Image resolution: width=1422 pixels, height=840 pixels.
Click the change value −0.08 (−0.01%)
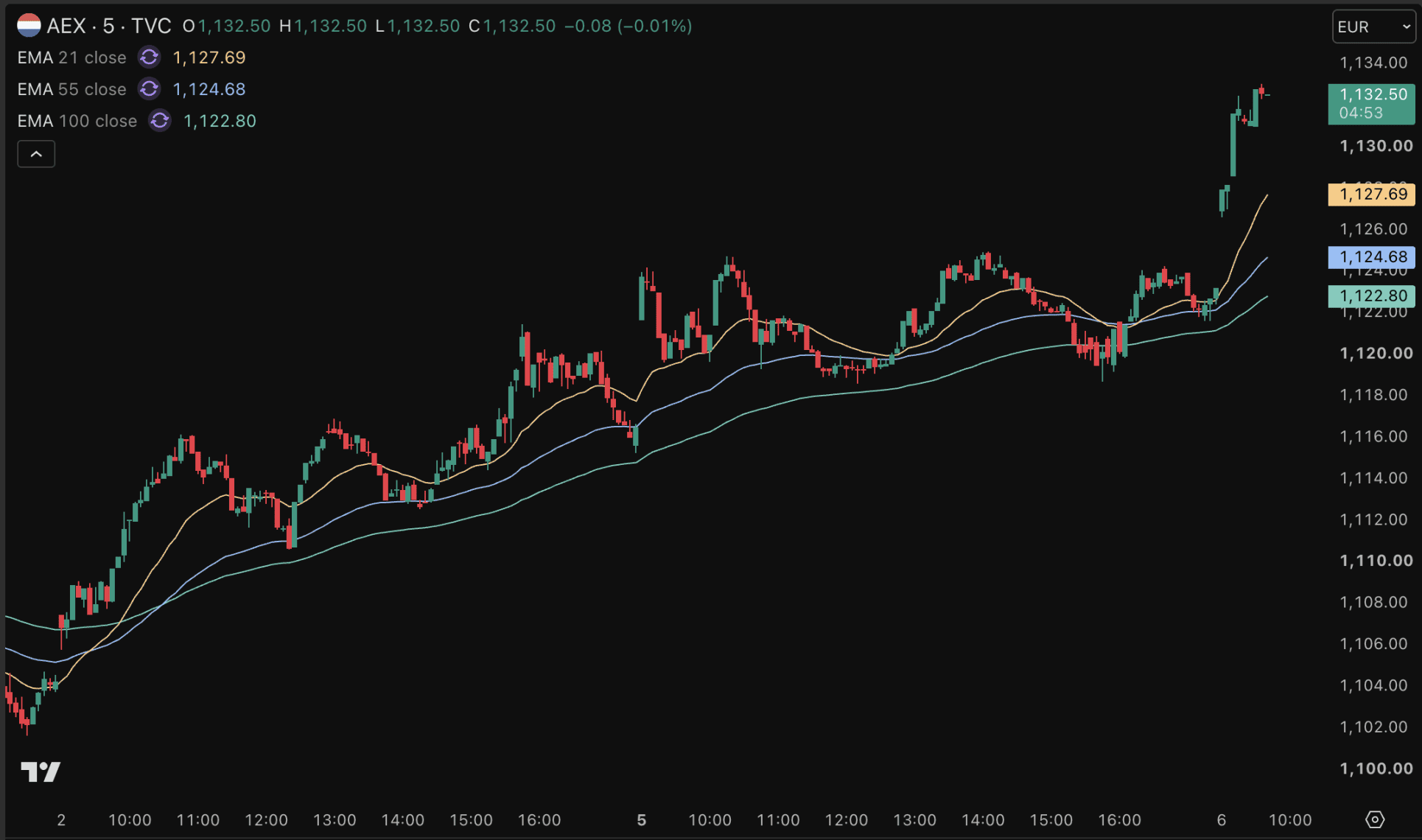coord(628,27)
